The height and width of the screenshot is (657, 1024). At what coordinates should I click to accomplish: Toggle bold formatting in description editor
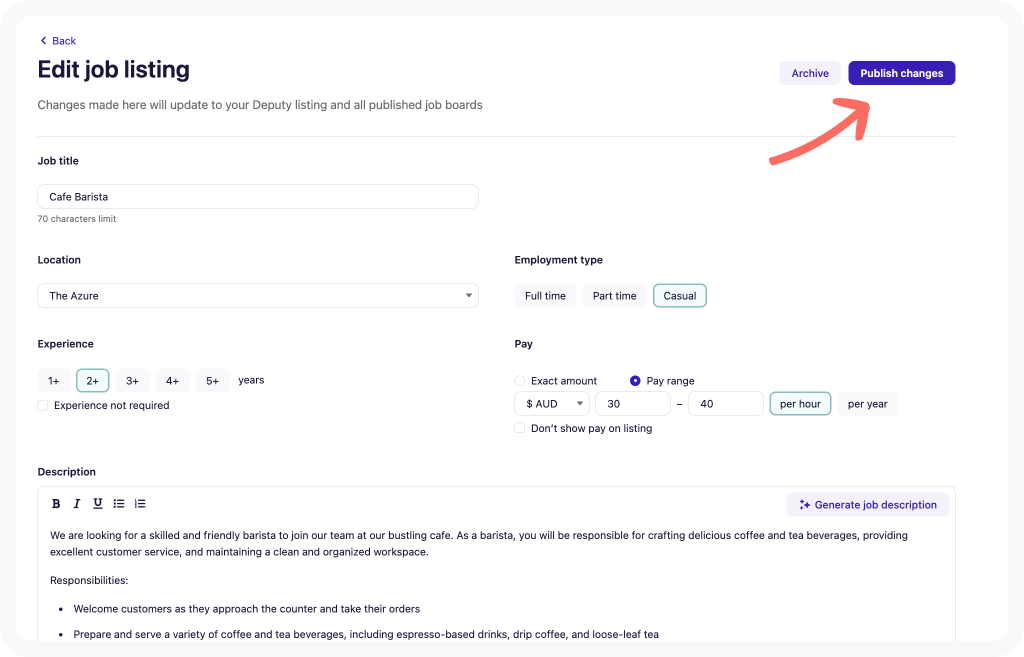[56, 504]
